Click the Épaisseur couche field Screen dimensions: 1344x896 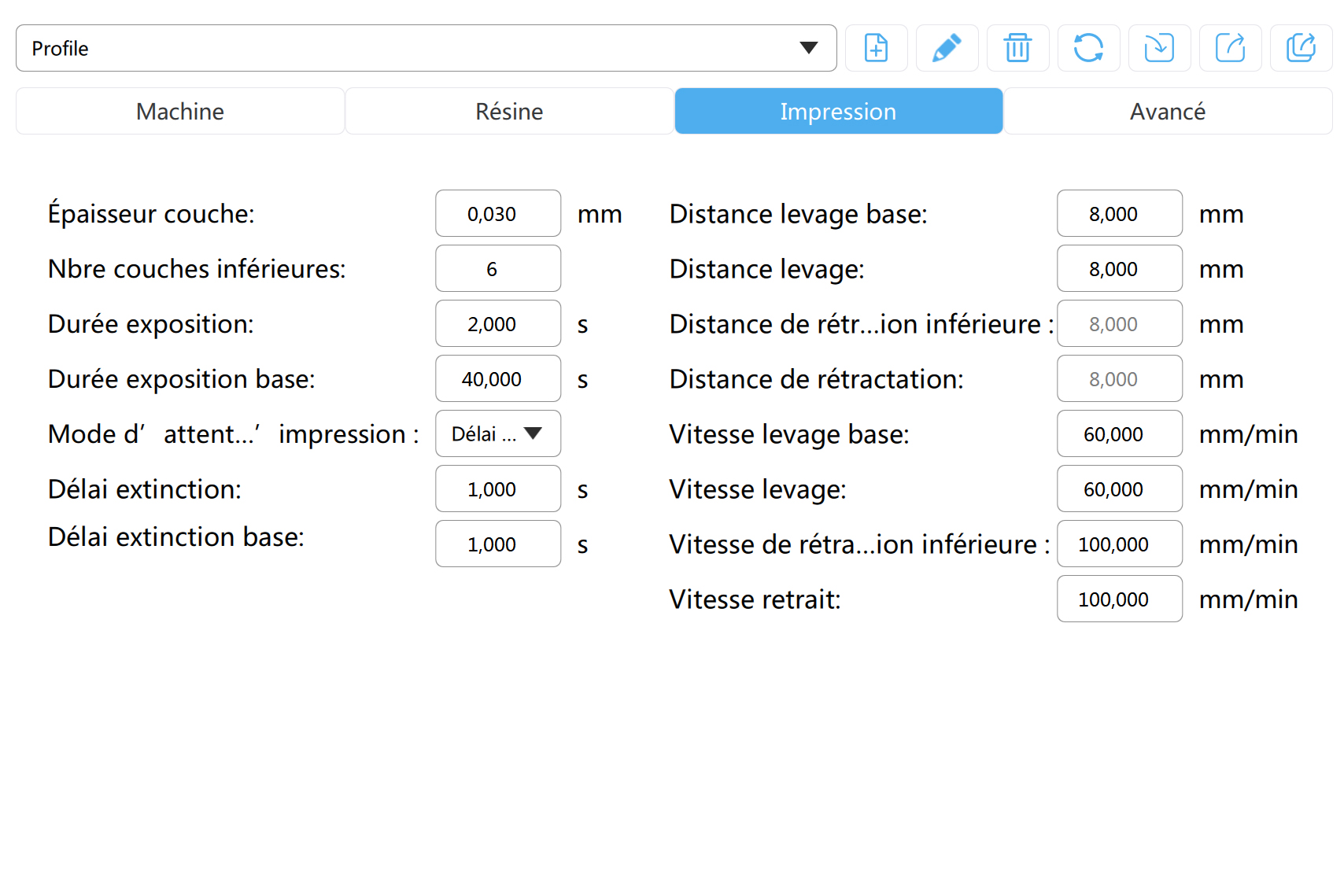[498, 213]
